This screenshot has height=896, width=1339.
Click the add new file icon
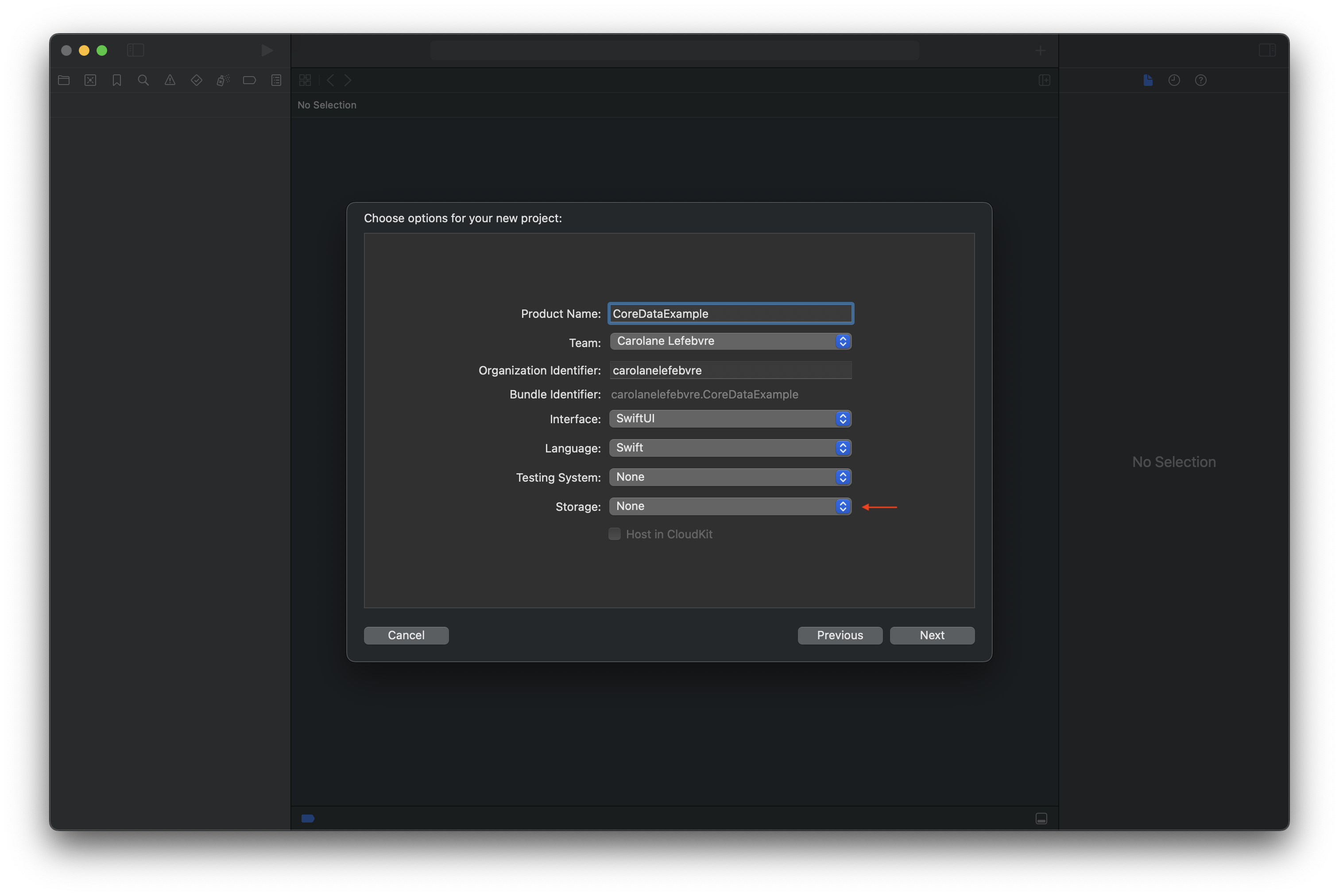tap(1148, 79)
